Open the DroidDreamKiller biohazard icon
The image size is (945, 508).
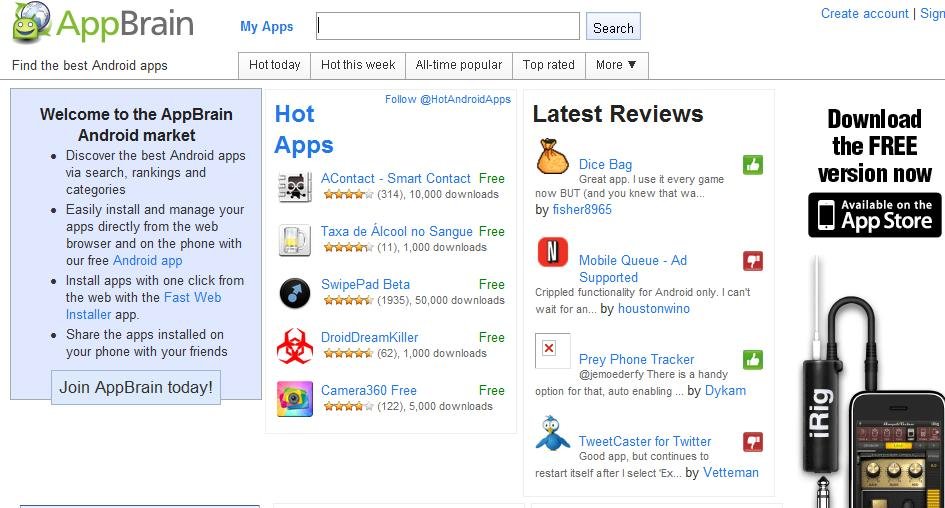pos(295,346)
